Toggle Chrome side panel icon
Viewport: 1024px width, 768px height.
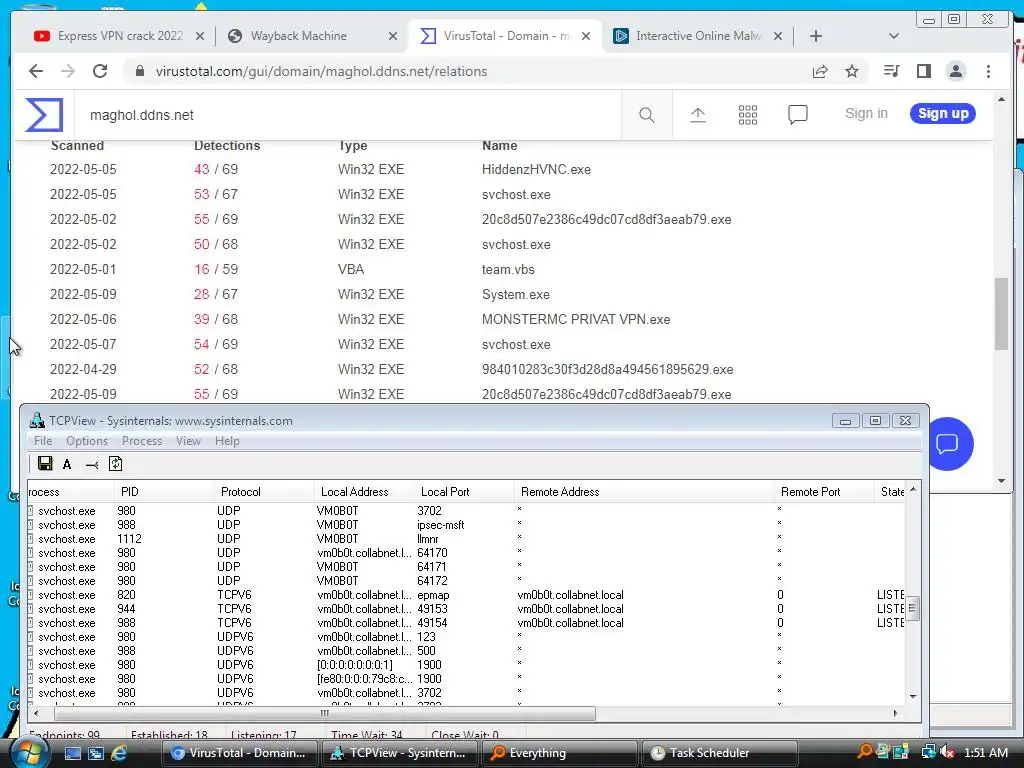pyautogui.click(x=923, y=71)
